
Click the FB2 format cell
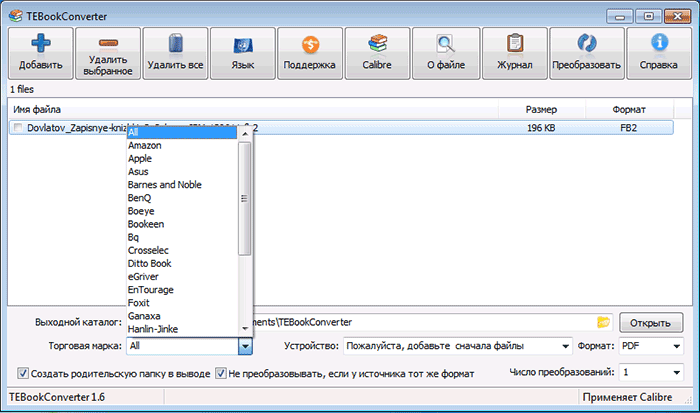coord(629,128)
